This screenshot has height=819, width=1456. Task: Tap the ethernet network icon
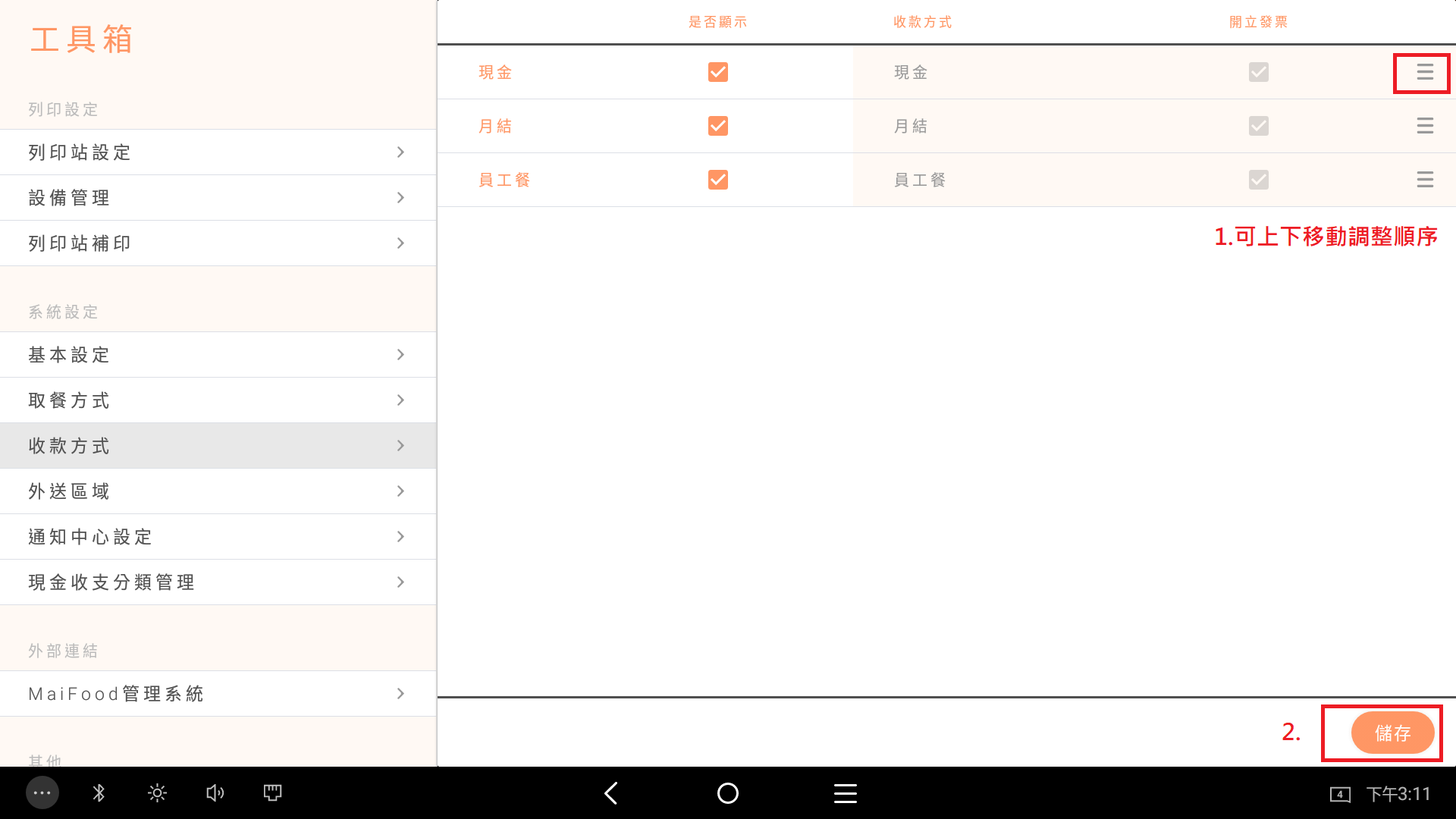[x=272, y=793]
